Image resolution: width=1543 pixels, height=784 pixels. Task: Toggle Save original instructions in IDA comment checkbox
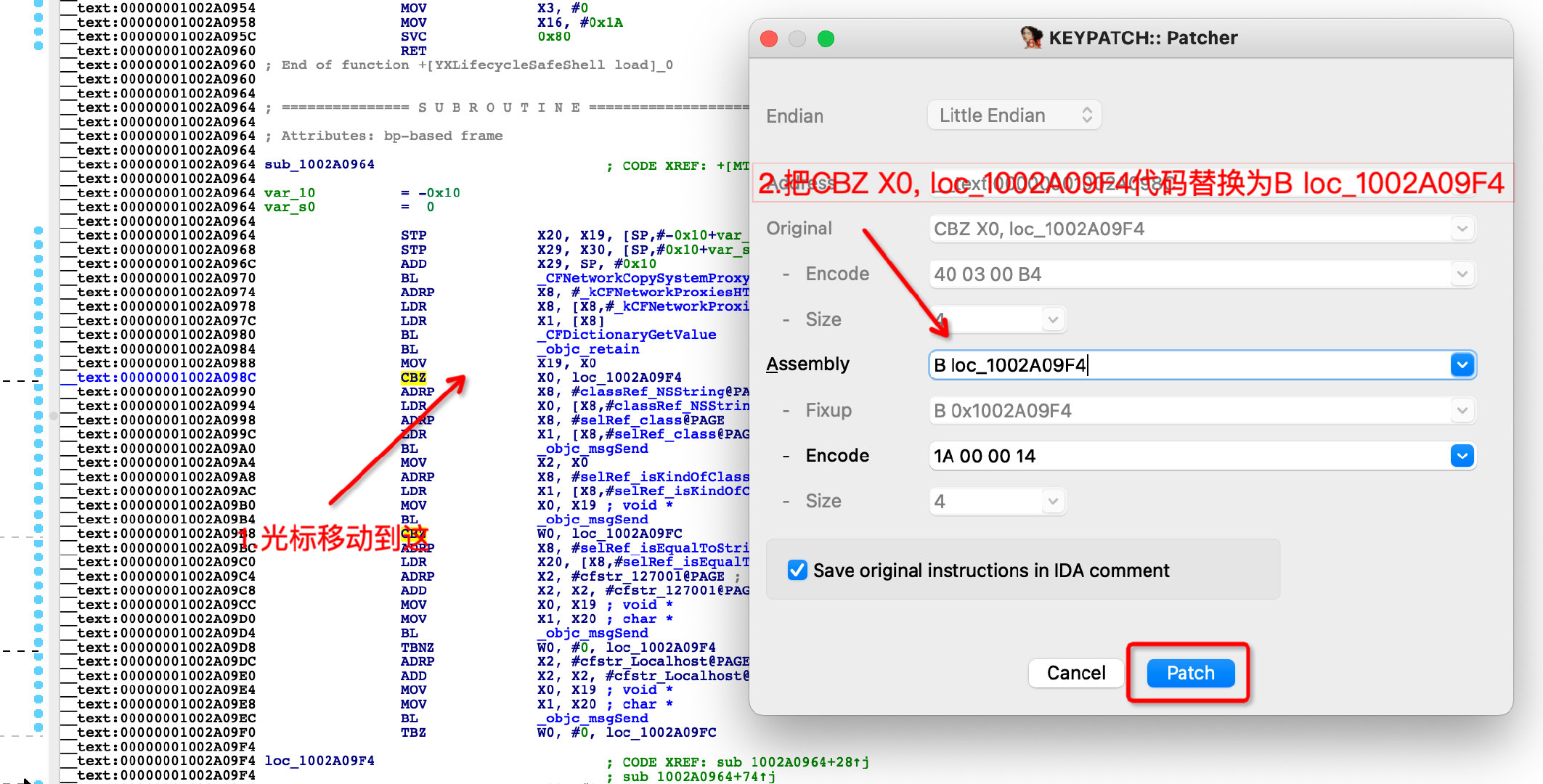click(x=797, y=571)
